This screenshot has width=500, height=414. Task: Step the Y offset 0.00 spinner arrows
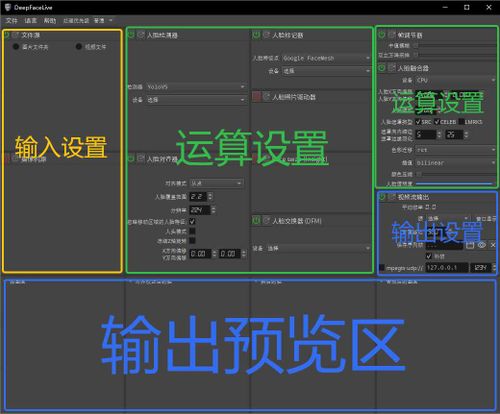(244, 254)
